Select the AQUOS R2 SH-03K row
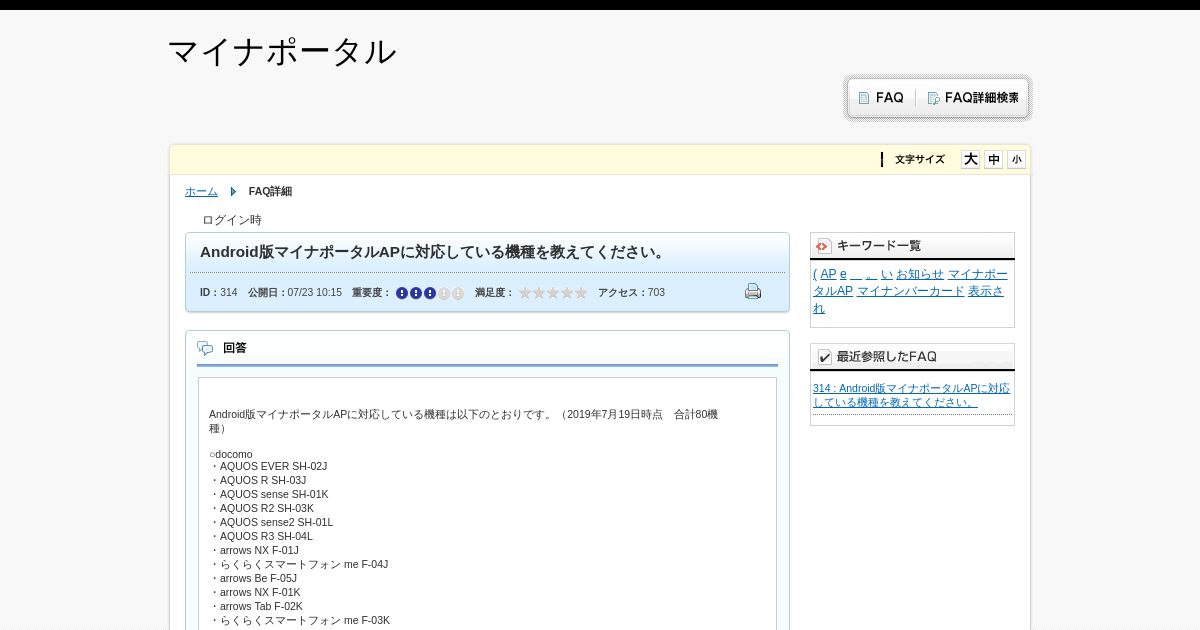The image size is (1200, 630). [262, 508]
